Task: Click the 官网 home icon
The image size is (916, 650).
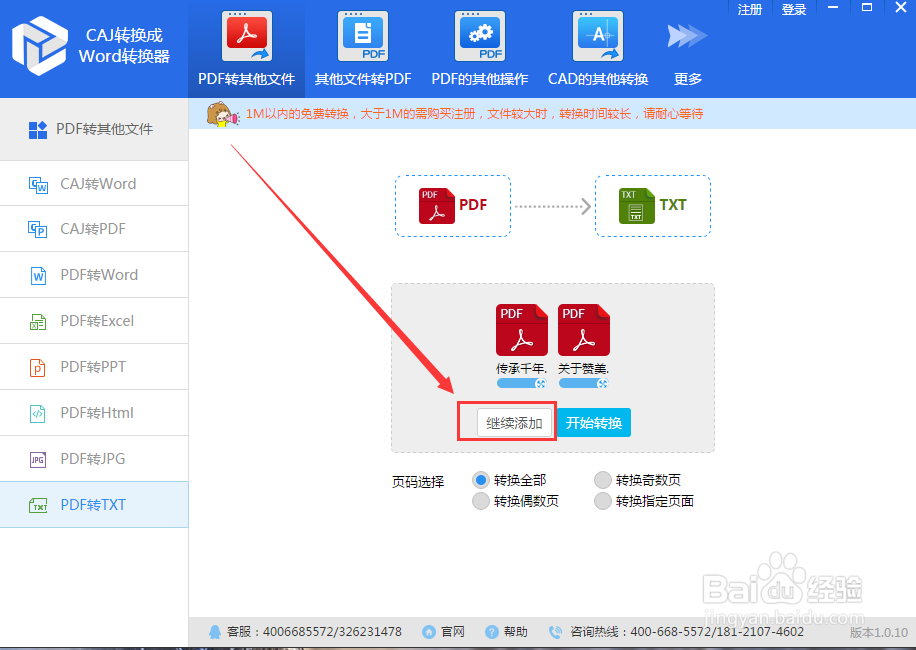Action: coord(429,632)
